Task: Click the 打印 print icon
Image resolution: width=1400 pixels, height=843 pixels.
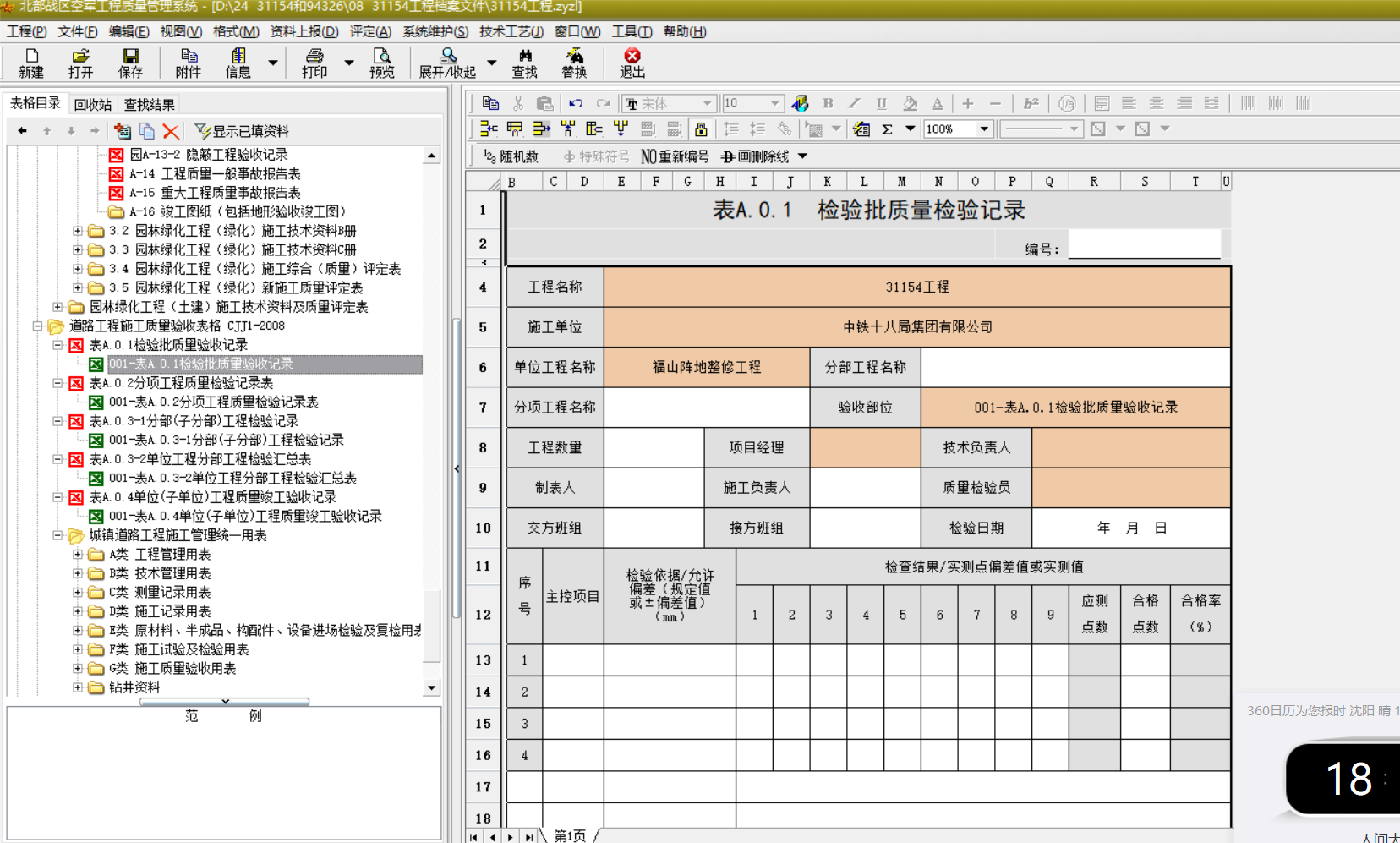Action: (x=314, y=63)
